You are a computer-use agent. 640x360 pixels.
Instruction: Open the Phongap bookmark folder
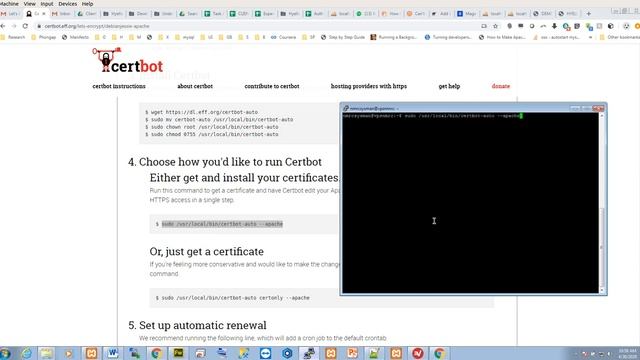[44, 37]
